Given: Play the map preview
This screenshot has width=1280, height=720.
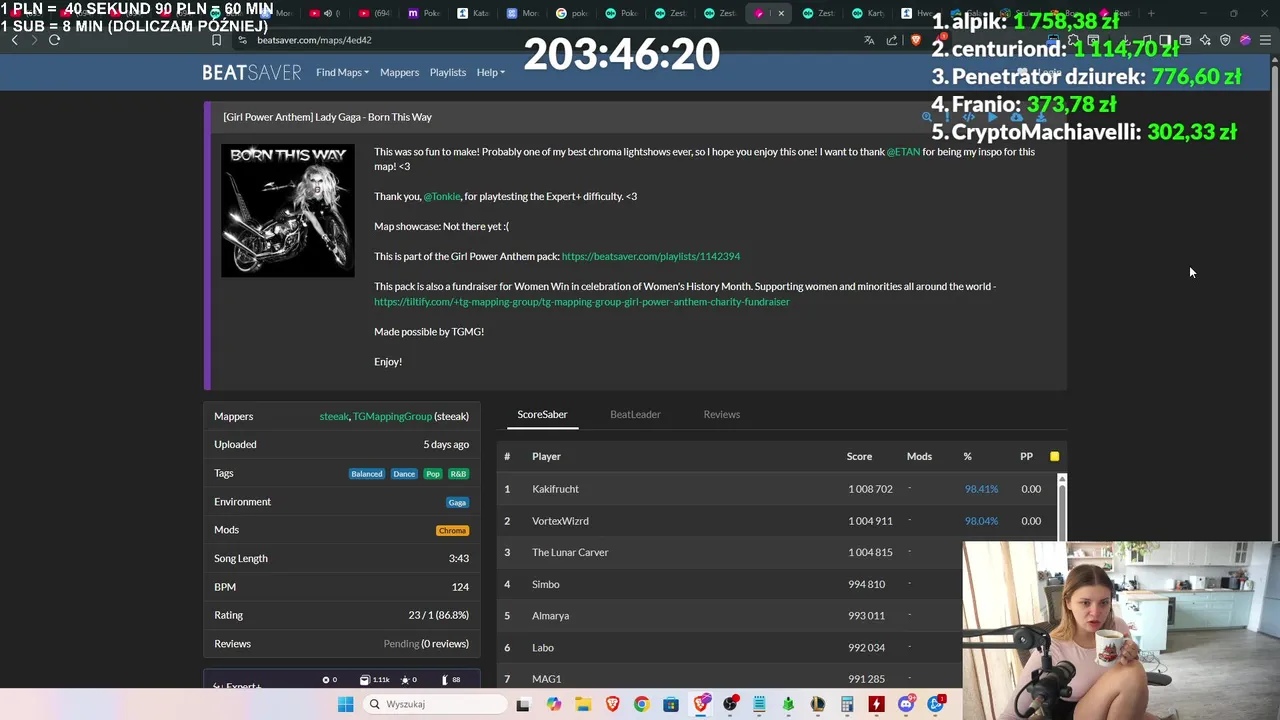Looking at the screenshot, I should coord(992,117).
